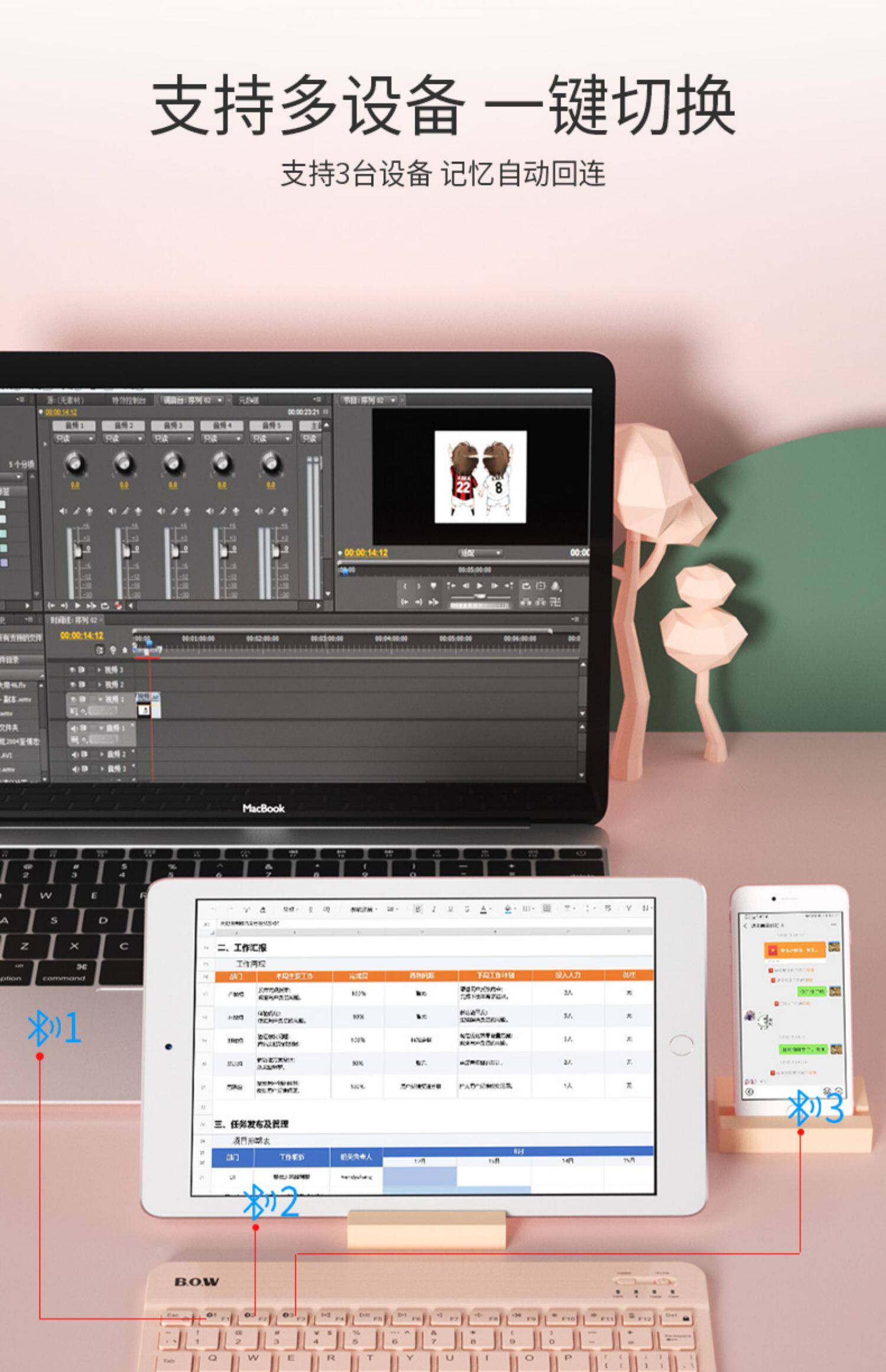Click the red record button in audio mixer
The height and width of the screenshot is (1372, 886).
[x=118, y=606]
